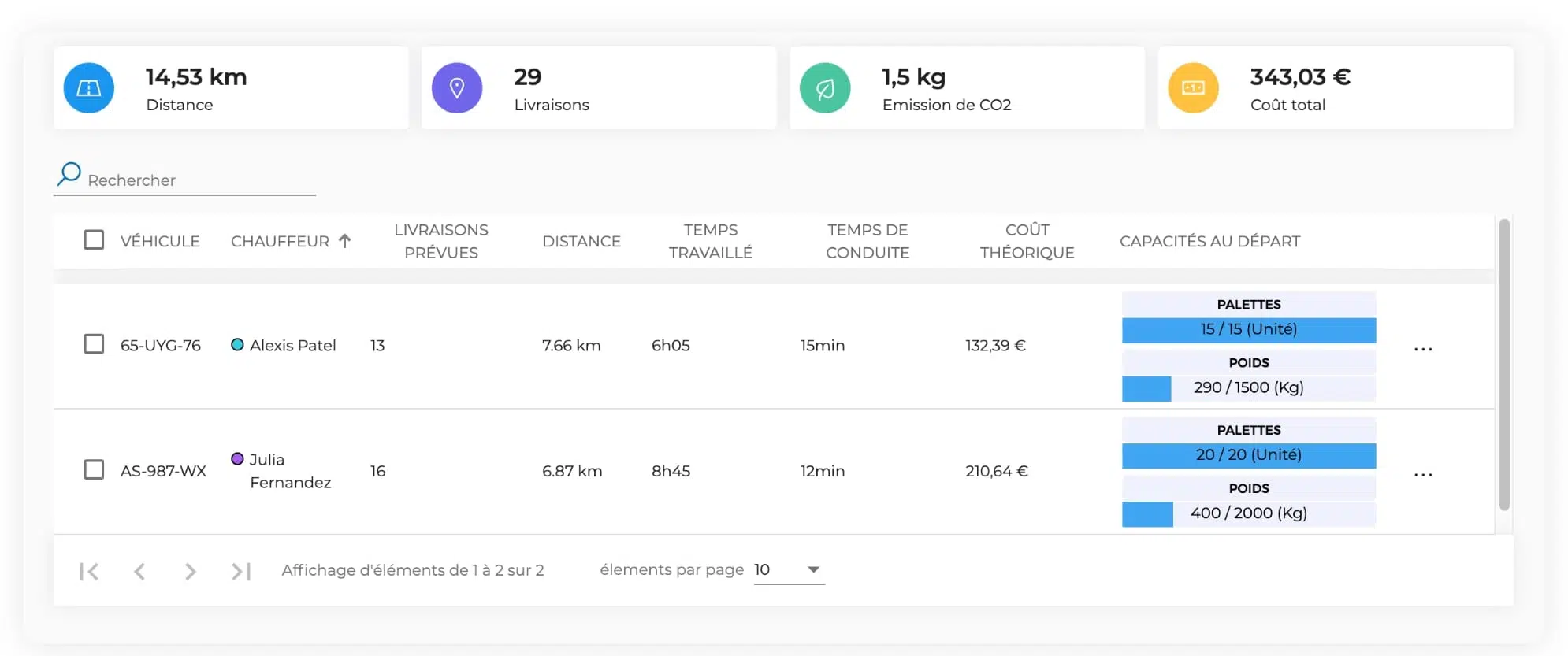Sort by Livraisons prévues column header
Image resolution: width=1568 pixels, height=656 pixels.
tap(441, 241)
